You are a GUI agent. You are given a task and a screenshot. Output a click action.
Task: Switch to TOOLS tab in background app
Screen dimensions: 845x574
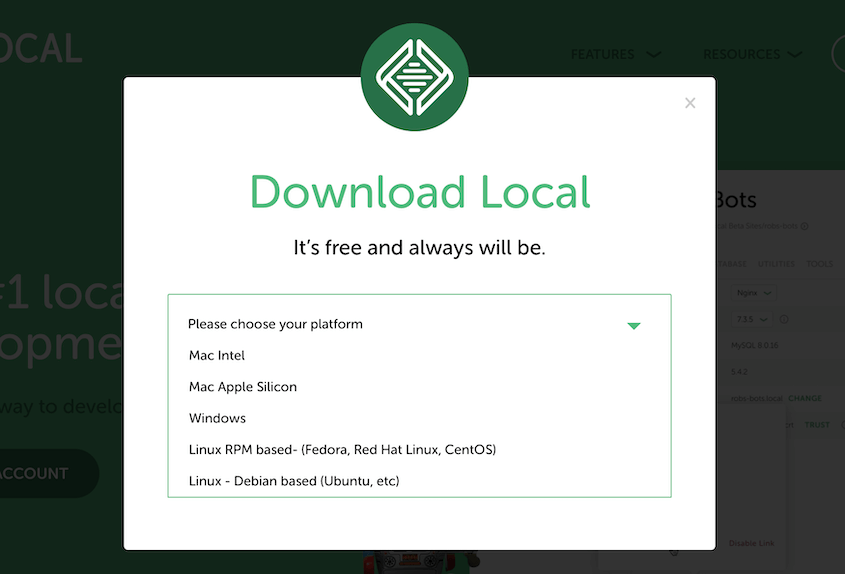pyautogui.click(x=819, y=264)
